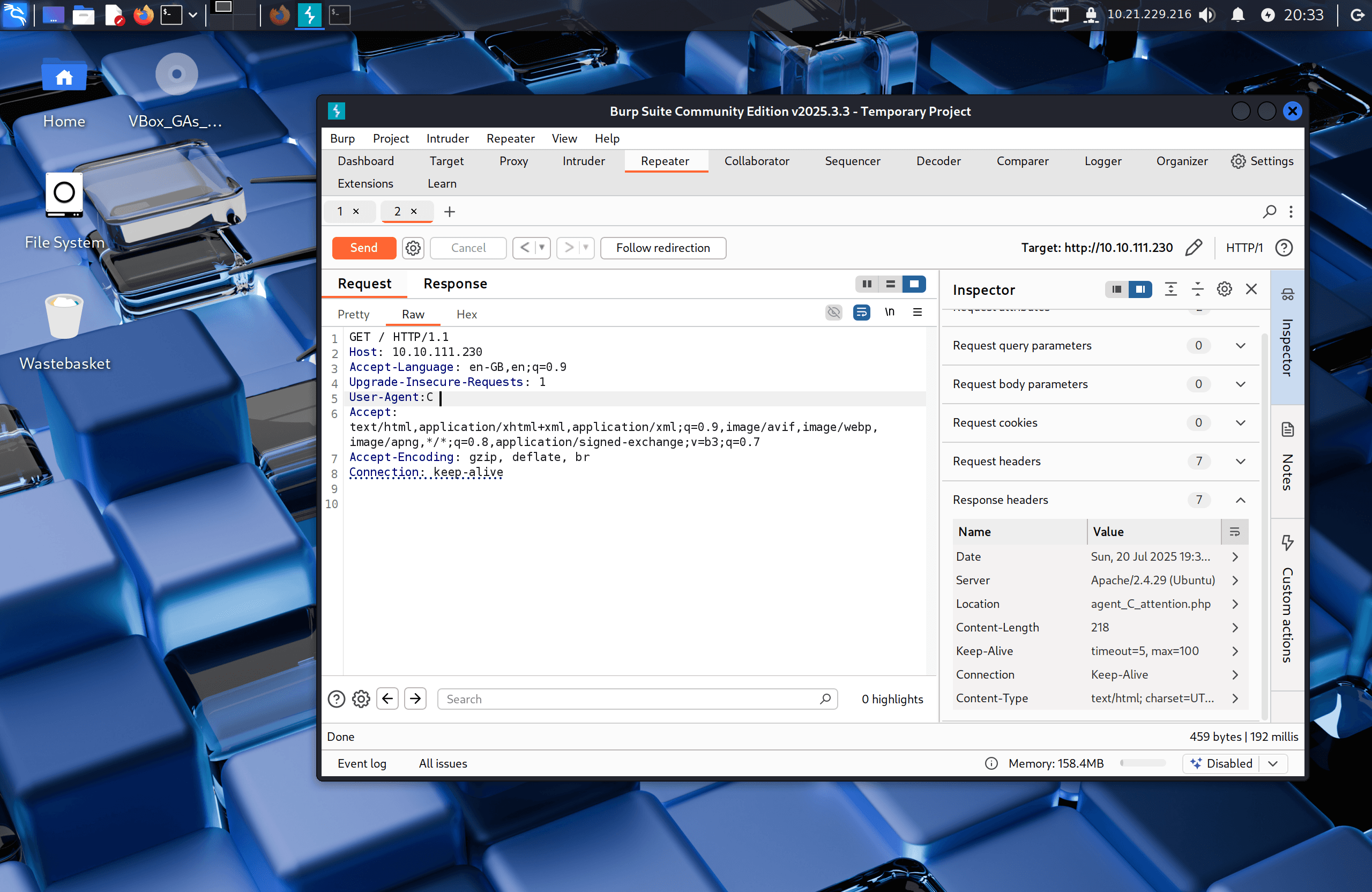Collapse all Inspector sections icon
The height and width of the screenshot is (892, 1372).
pyautogui.click(x=1197, y=289)
